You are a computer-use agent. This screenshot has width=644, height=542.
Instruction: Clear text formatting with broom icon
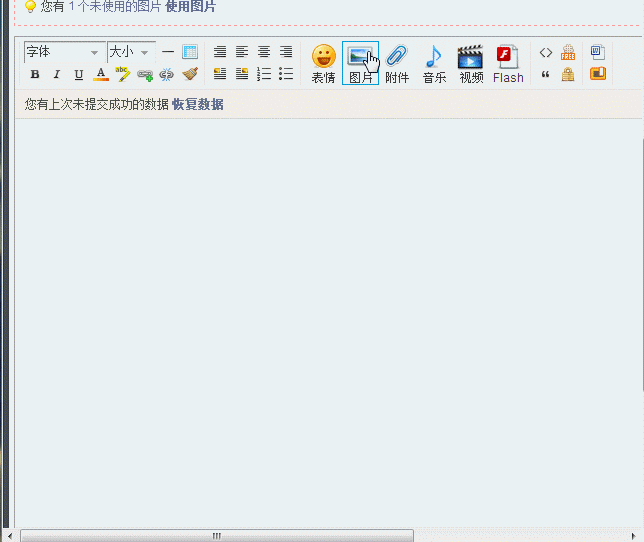pyautogui.click(x=190, y=74)
